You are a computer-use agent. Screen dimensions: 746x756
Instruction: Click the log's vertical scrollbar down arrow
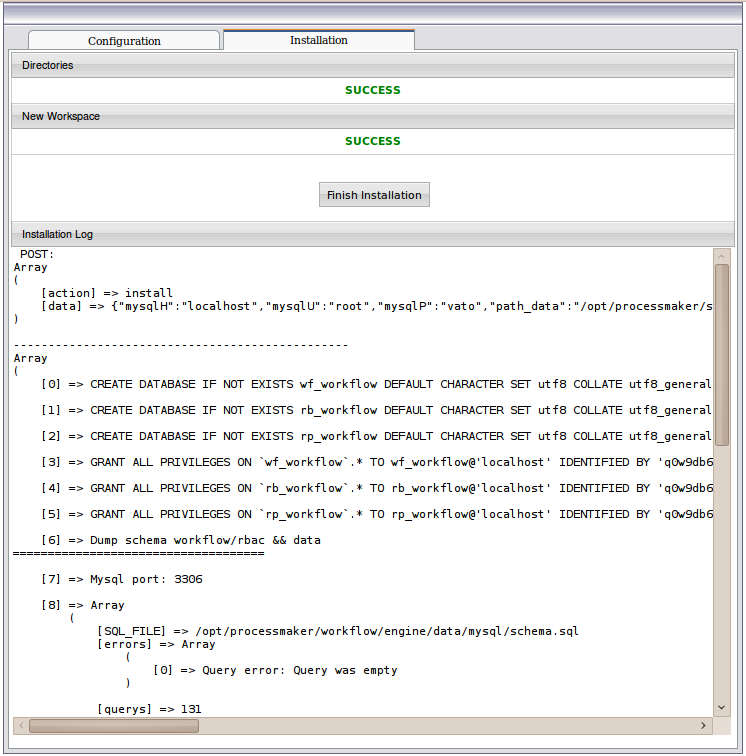(x=722, y=708)
